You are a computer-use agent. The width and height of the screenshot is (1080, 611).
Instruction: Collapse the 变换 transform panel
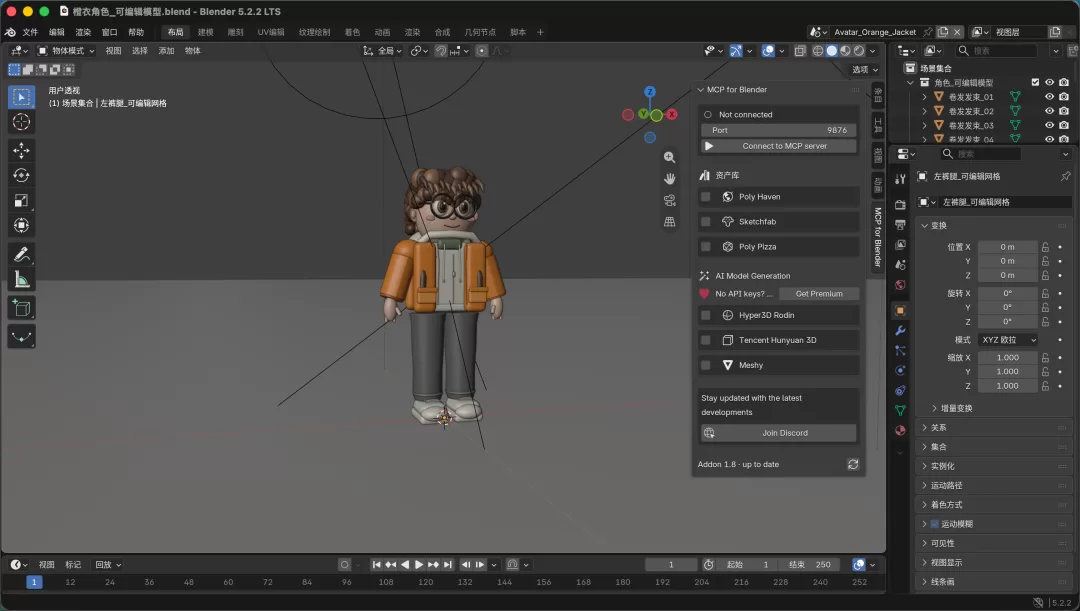(x=924, y=225)
